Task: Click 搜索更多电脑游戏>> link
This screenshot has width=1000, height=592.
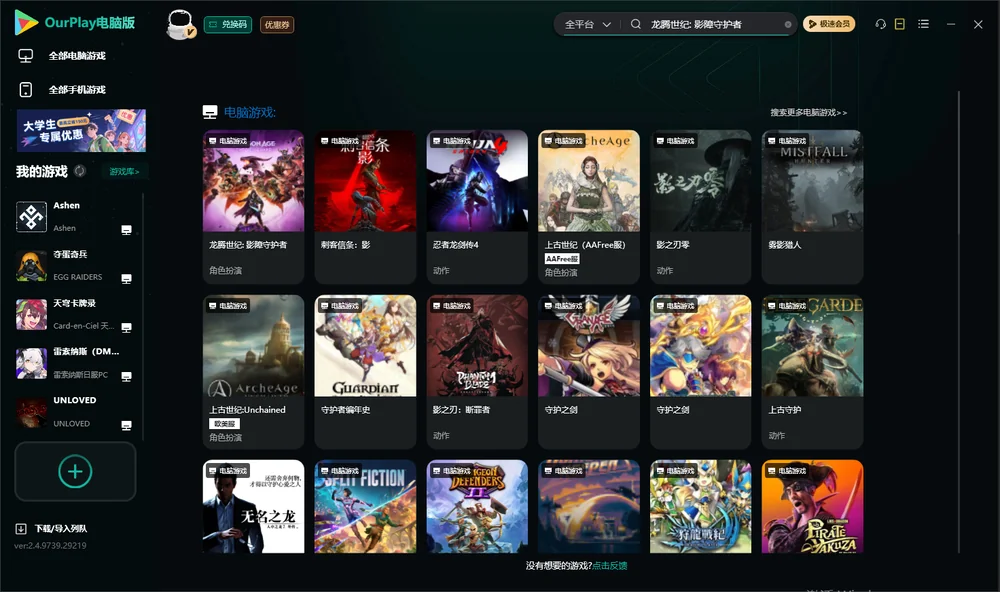Action: click(x=808, y=113)
